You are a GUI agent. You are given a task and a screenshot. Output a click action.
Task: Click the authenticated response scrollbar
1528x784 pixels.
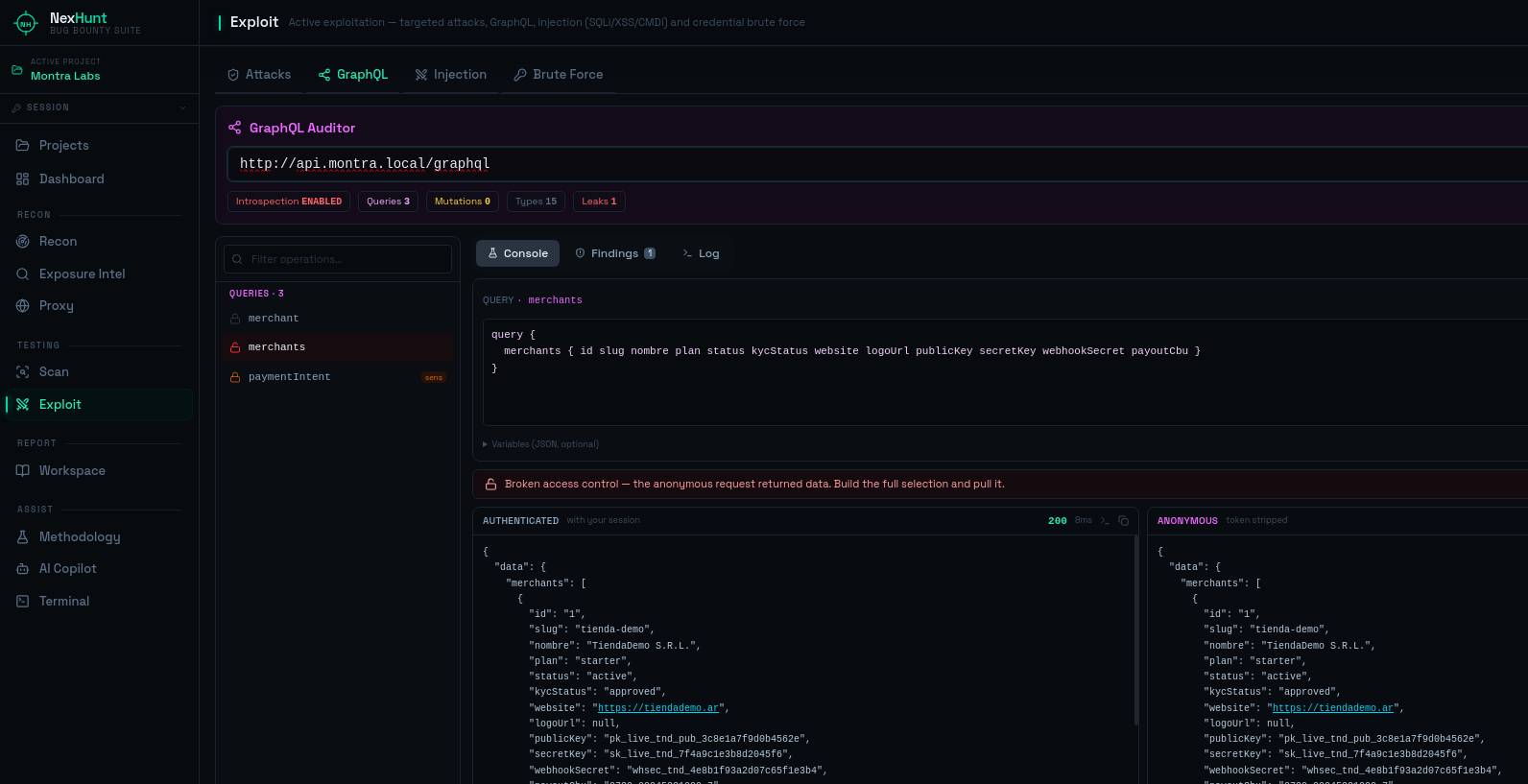coord(1136,630)
